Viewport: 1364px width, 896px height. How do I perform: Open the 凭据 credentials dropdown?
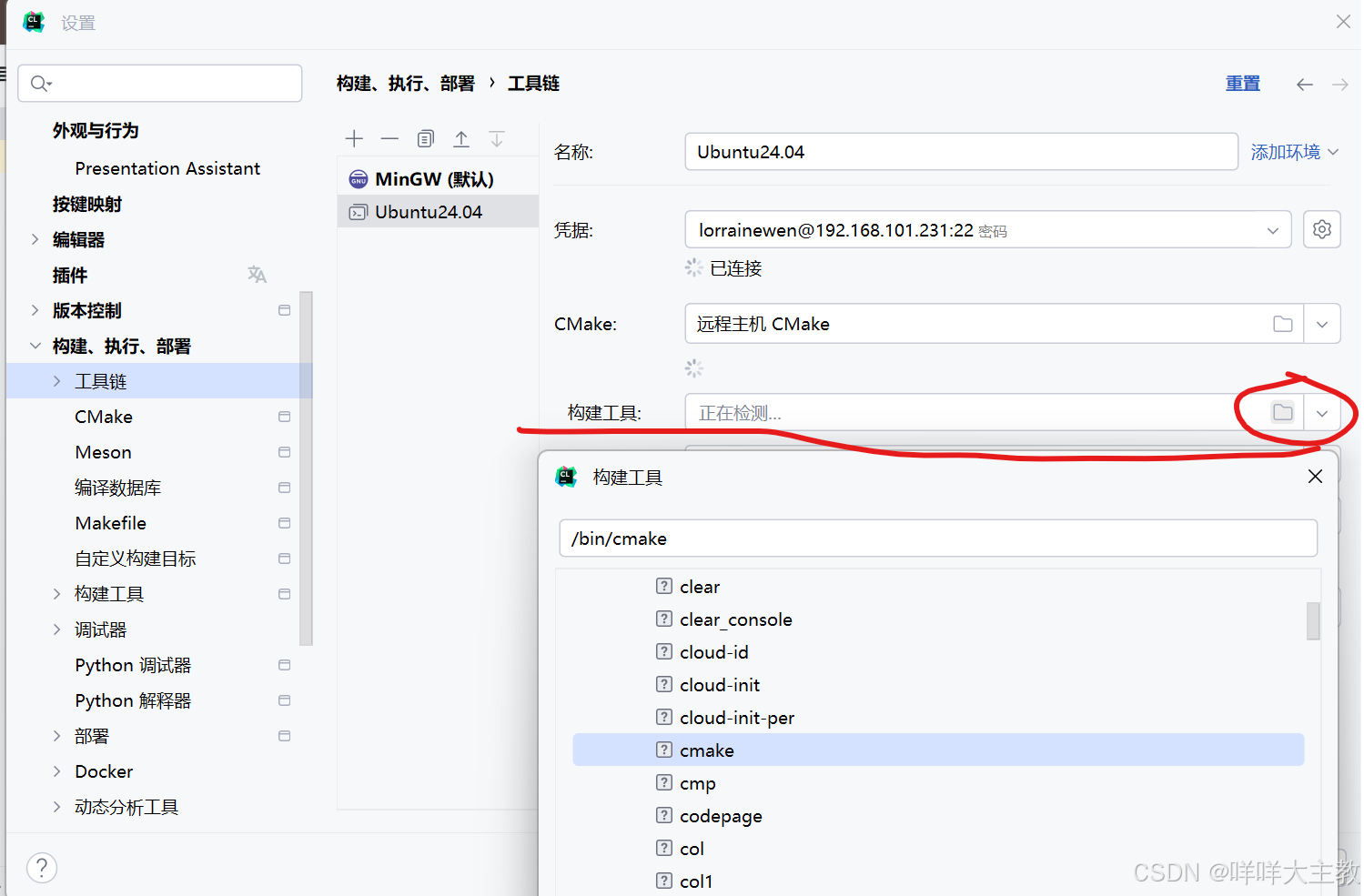1273,231
